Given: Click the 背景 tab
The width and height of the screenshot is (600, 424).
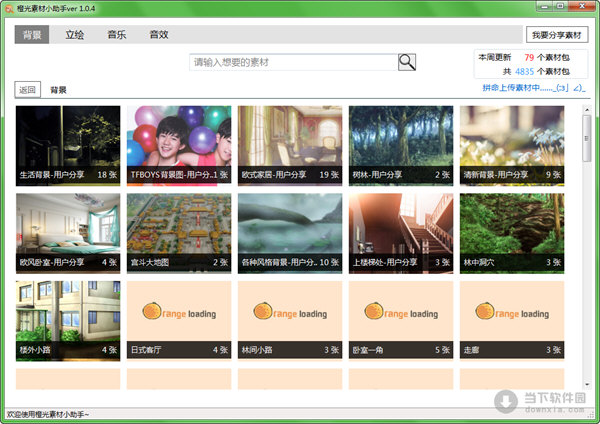Looking at the screenshot, I should point(32,35).
